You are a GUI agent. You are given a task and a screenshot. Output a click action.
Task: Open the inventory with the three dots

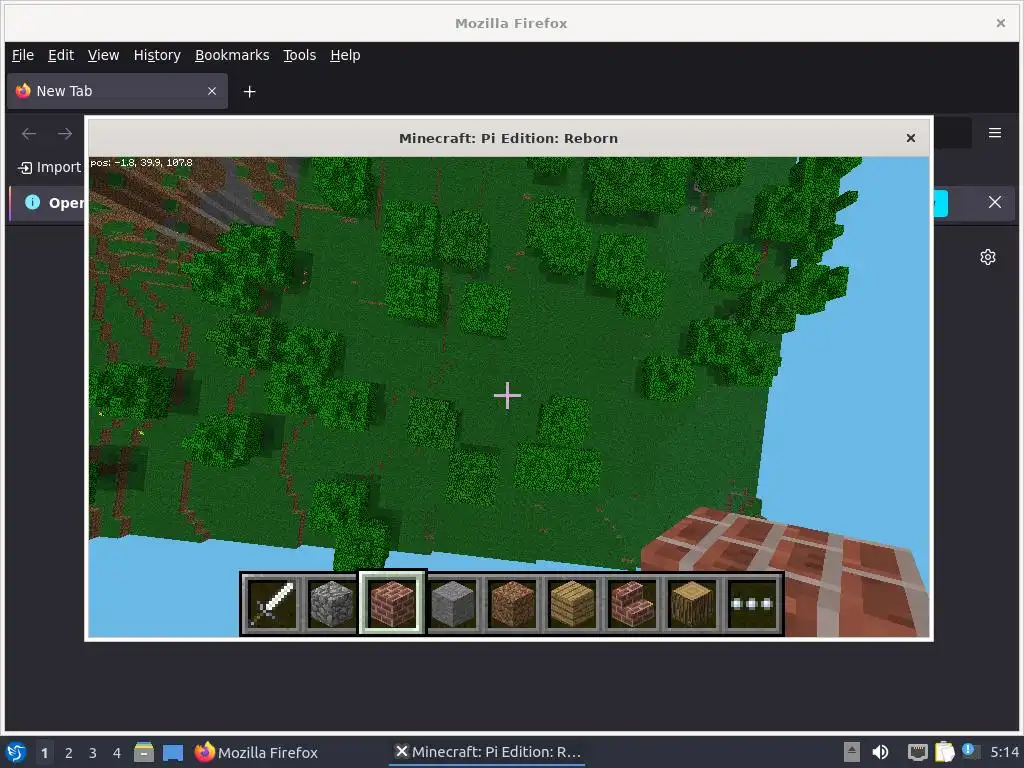752,604
